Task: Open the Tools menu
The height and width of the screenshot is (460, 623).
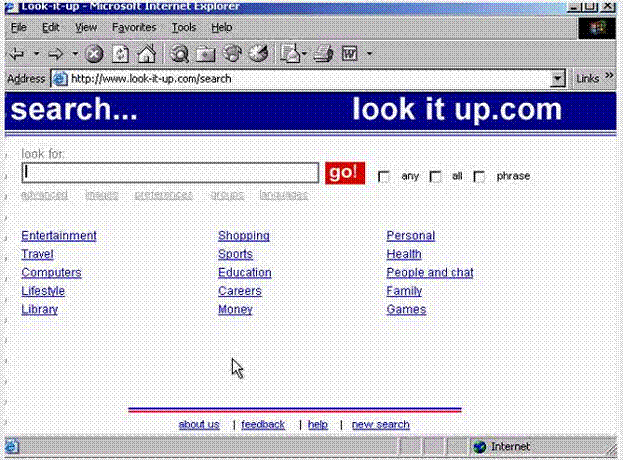Action: click(x=184, y=27)
